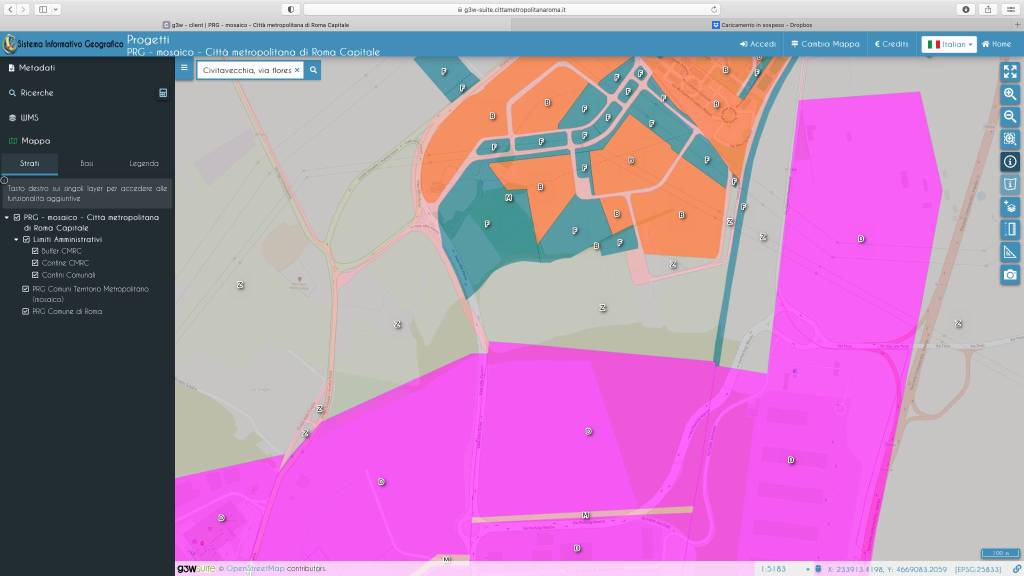Click the Cambia Mappa button
The height and width of the screenshot is (576, 1024).
[x=824, y=44]
